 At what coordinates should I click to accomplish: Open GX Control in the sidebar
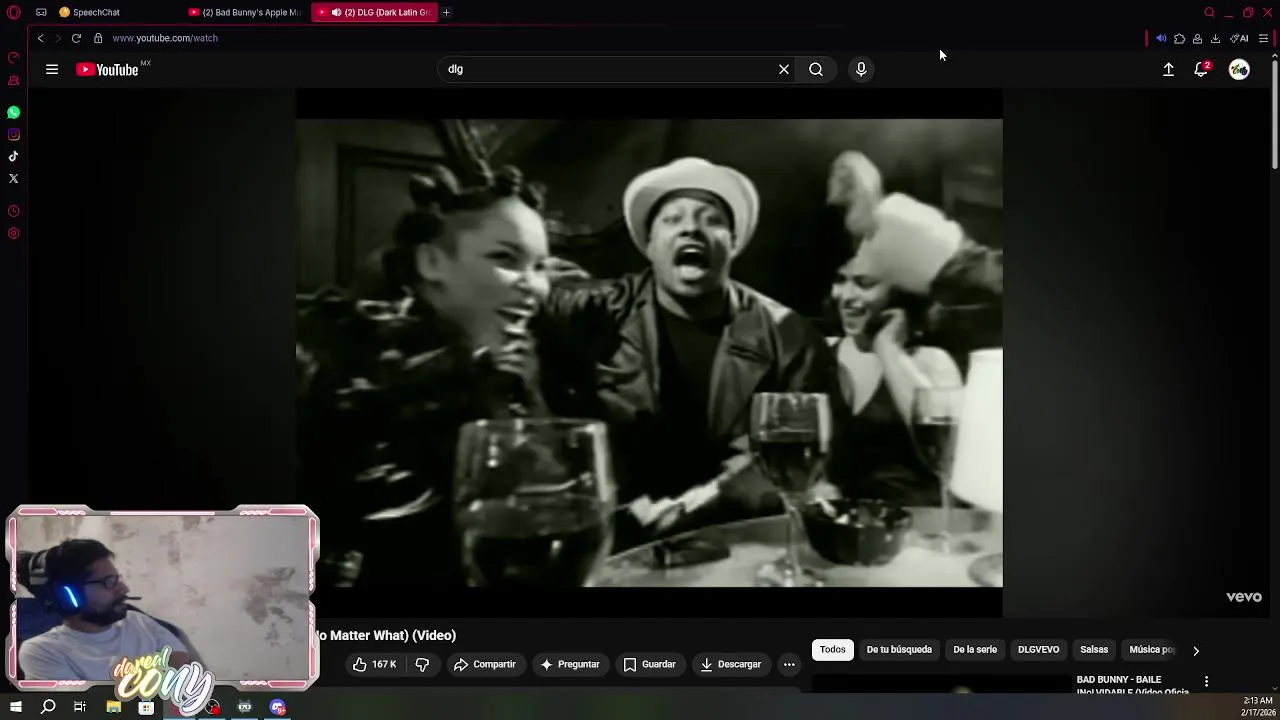(x=14, y=58)
